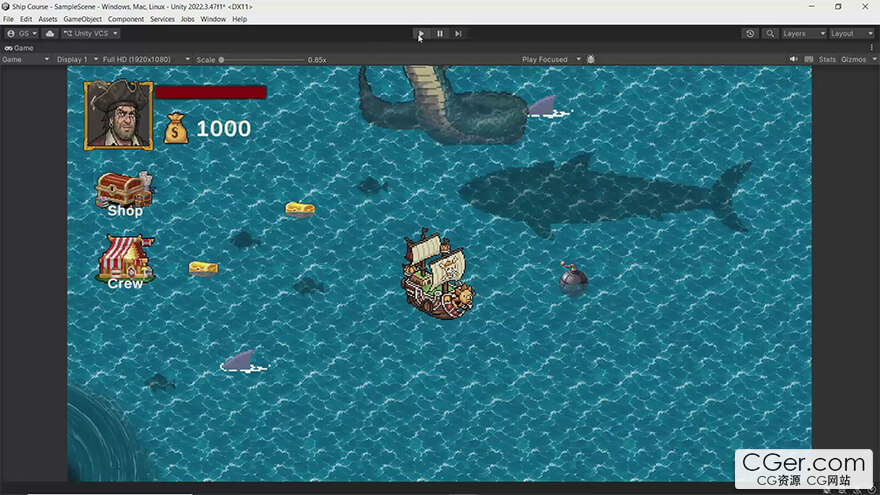The image size is (880, 495).
Task: Open the Window menu
Action: tap(213, 19)
